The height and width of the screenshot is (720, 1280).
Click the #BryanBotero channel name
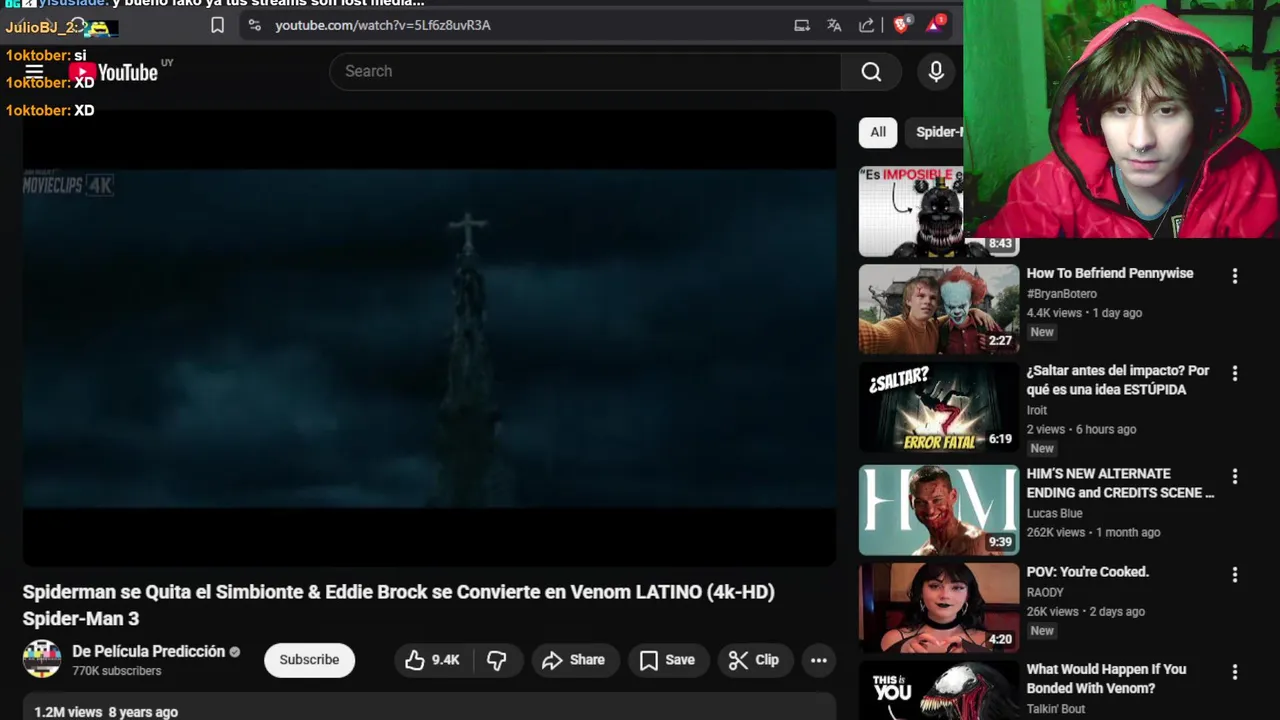(x=1061, y=294)
